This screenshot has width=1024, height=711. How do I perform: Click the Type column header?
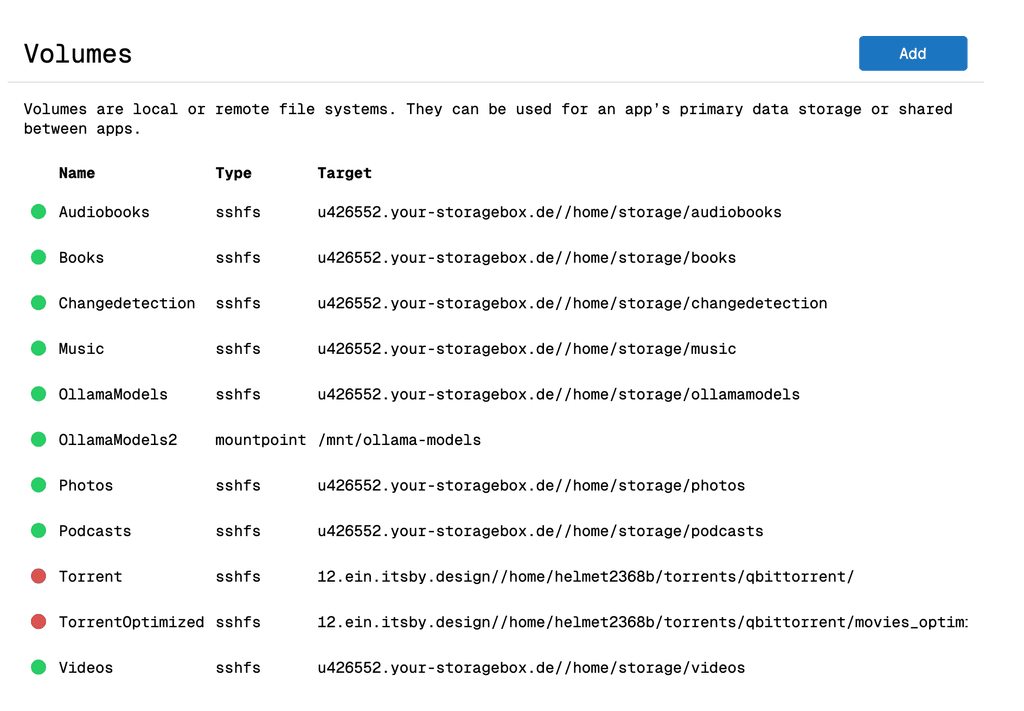click(x=233, y=173)
